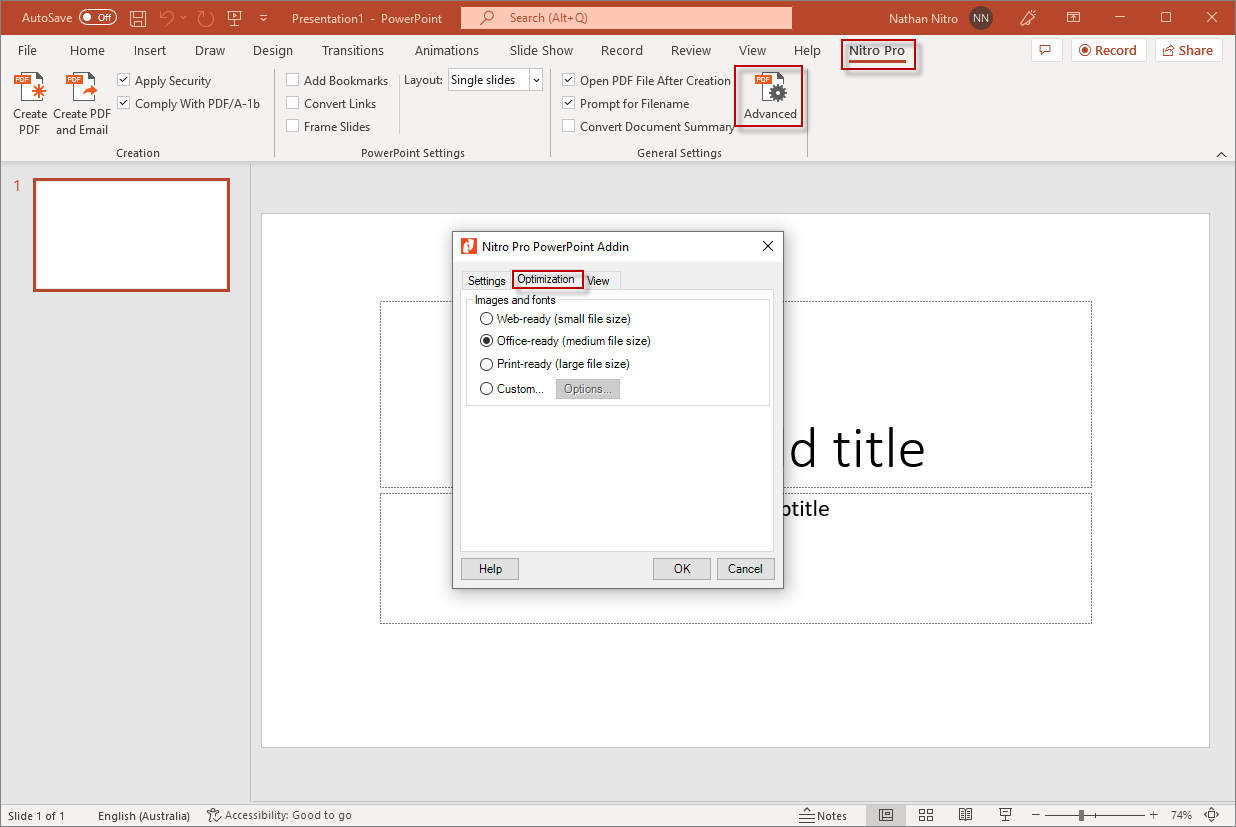This screenshot has height=827, width=1236.
Task: Open the Comments pane icon
Action: (x=1045, y=50)
